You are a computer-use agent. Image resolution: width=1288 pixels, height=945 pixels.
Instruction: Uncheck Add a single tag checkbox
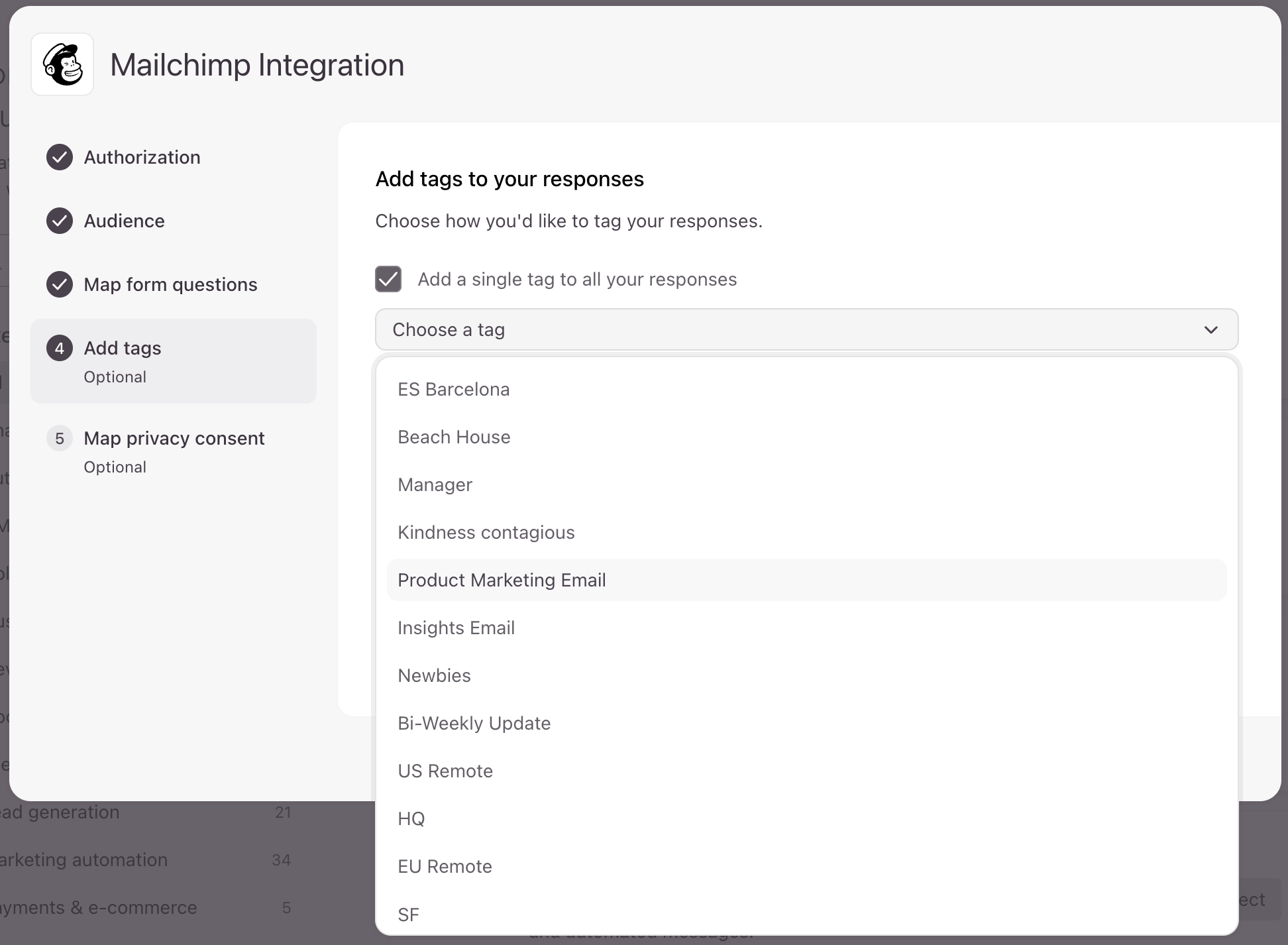pos(388,279)
